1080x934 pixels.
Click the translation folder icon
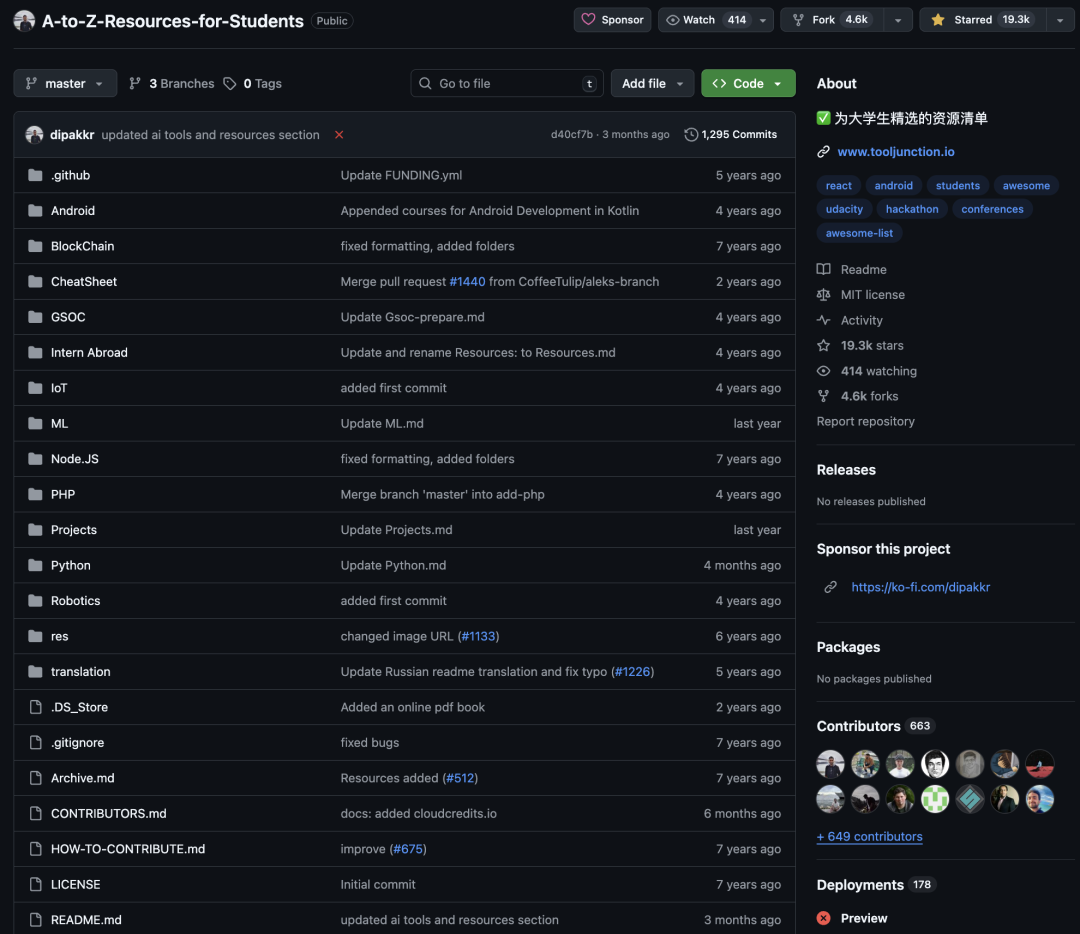tap(35, 672)
